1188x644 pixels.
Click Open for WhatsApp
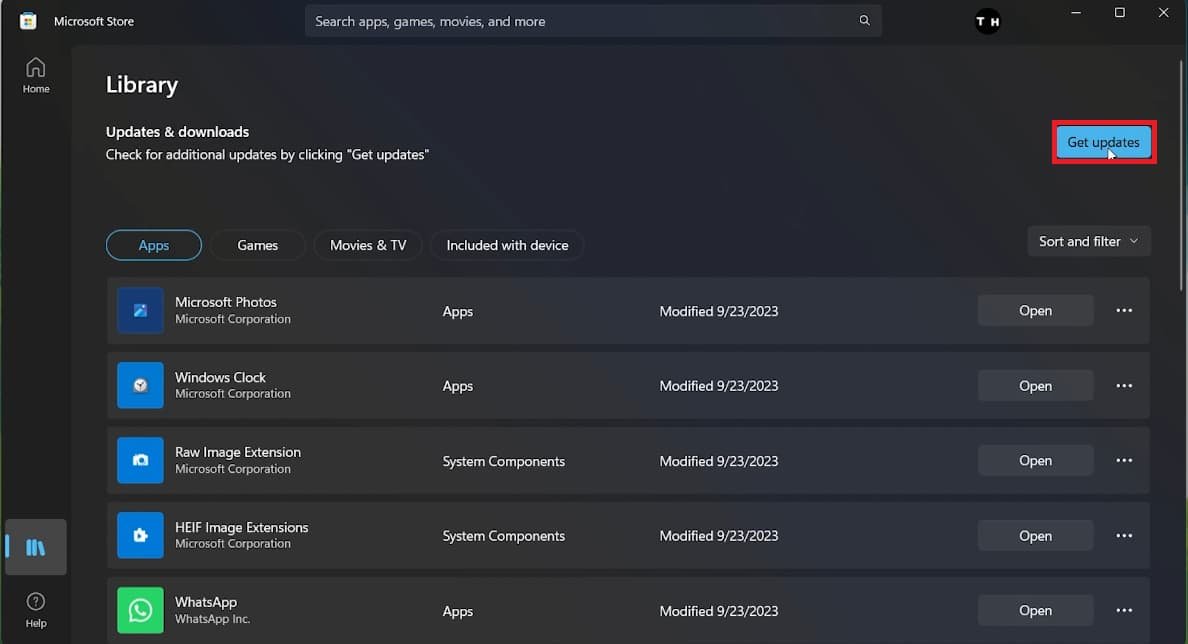(x=1035, y=611)
